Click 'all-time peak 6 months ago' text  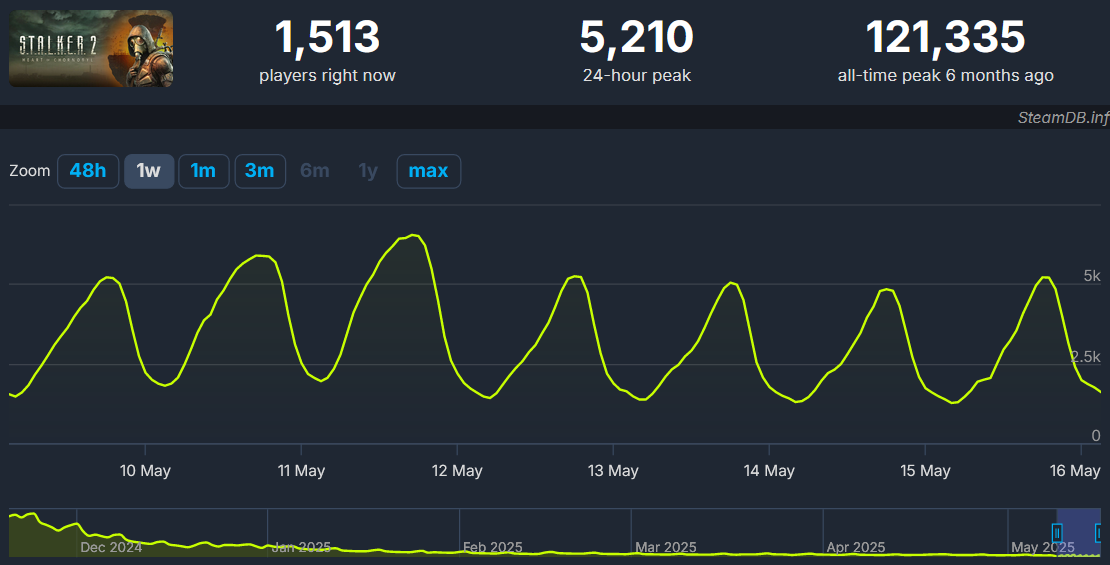tap(945, 76)
